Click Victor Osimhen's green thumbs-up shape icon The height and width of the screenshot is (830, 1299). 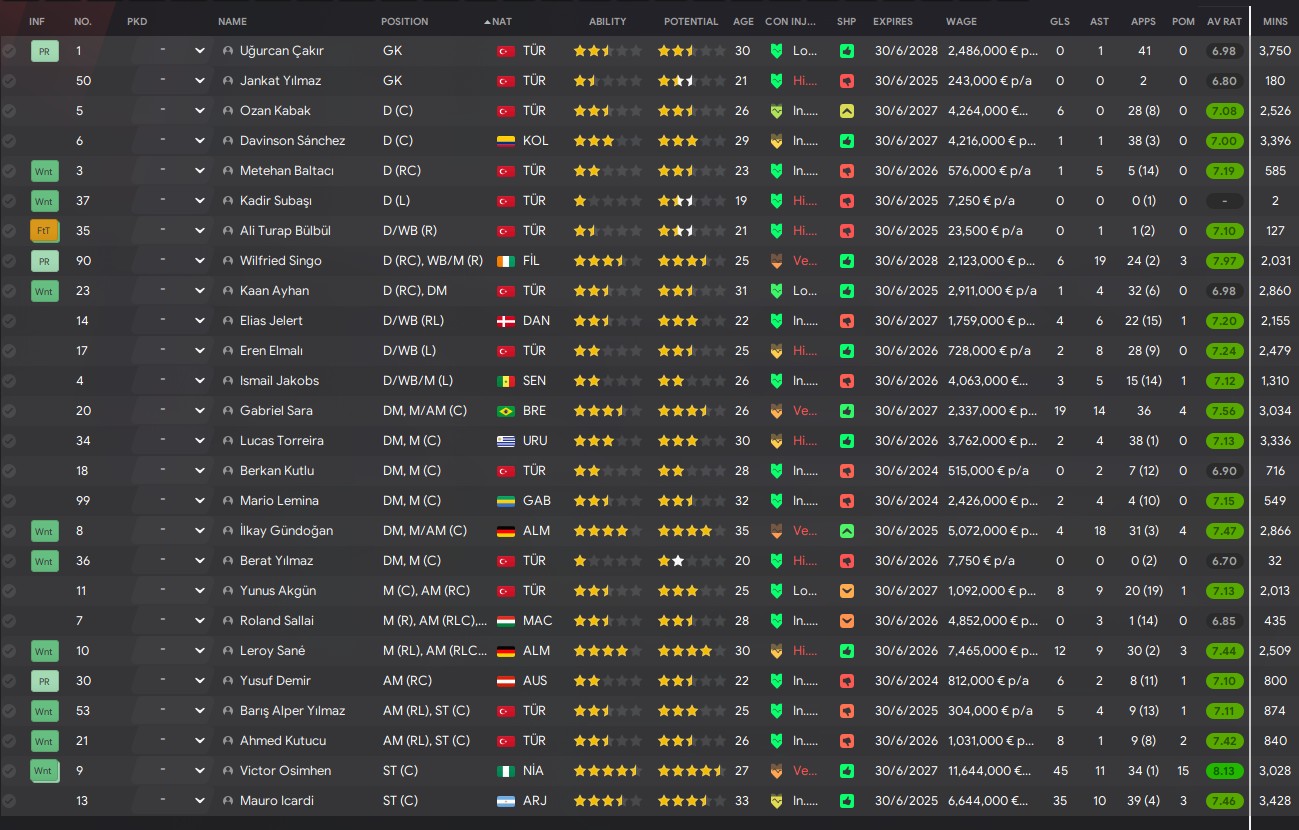847,771
